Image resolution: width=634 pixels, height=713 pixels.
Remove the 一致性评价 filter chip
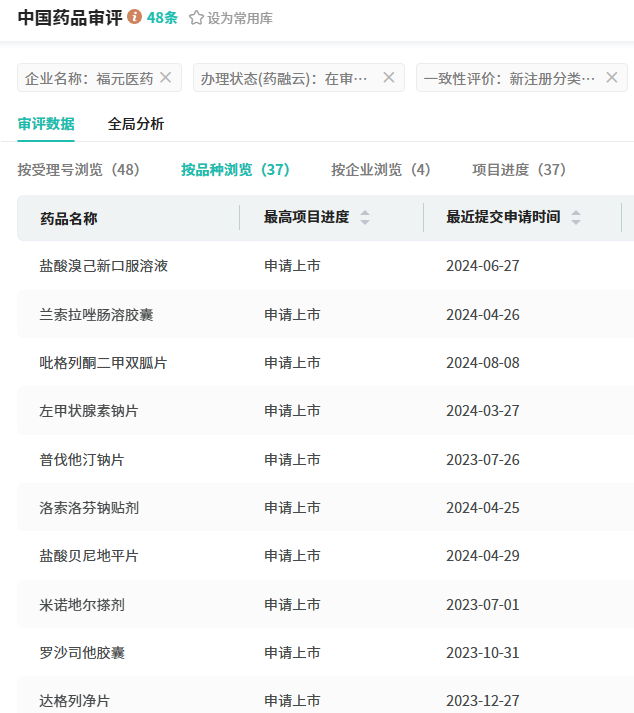612,77
